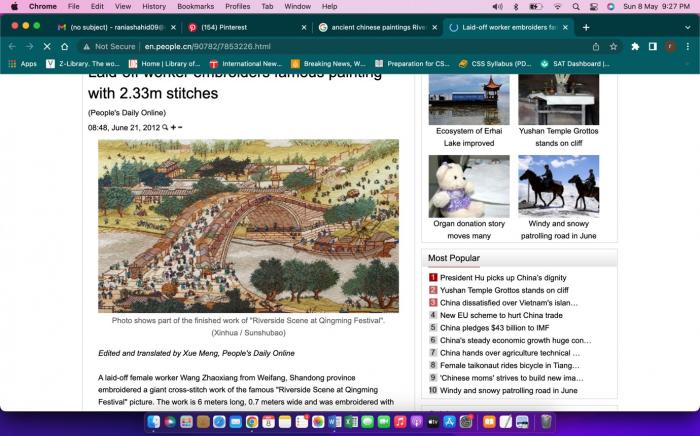Screen dimensions: 700x436
Task: Open the Chrome profile avatar
Action: [x=670, y=46]
